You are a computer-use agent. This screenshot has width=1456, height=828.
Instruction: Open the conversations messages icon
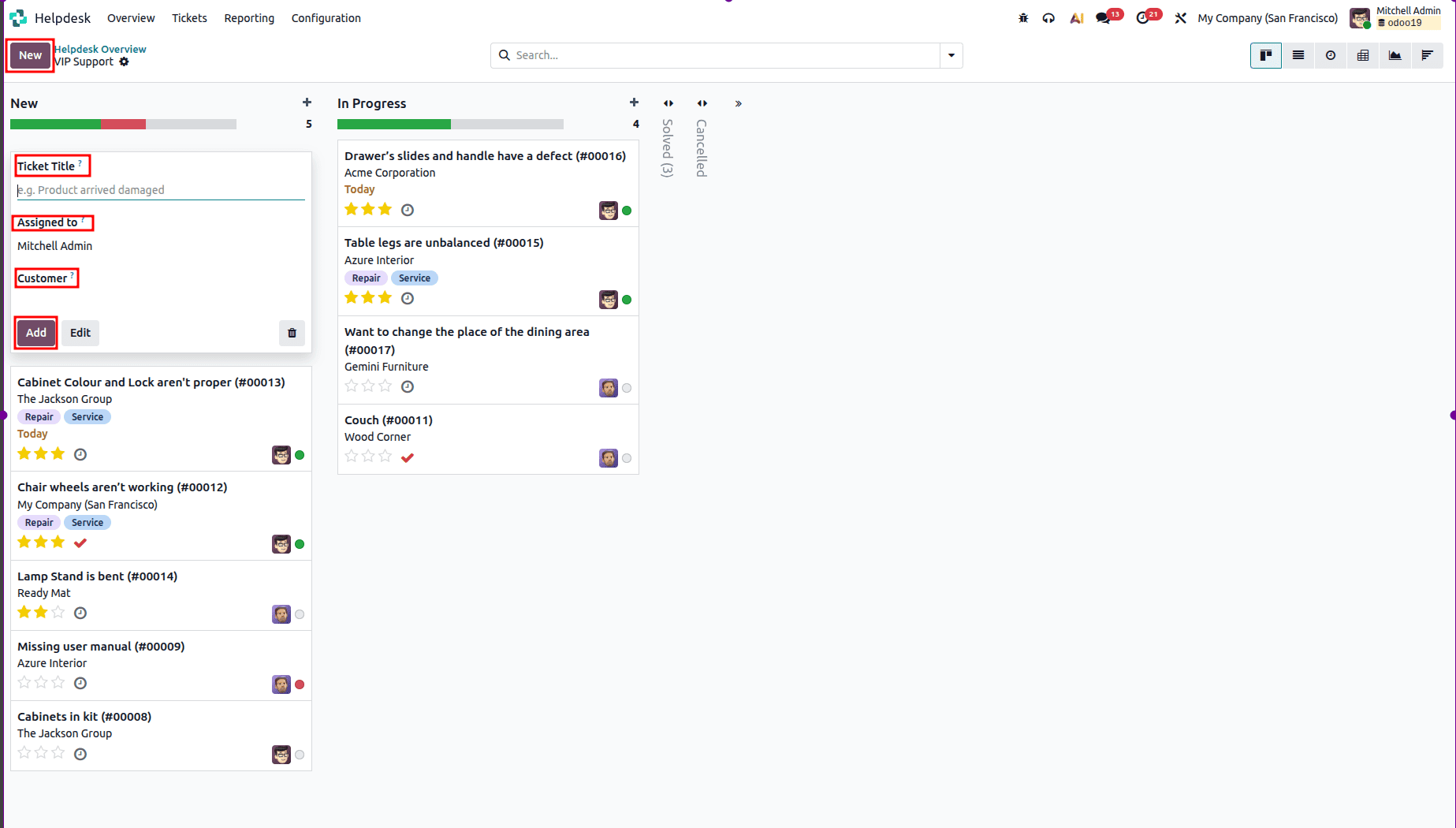[x=1103, y=18]
